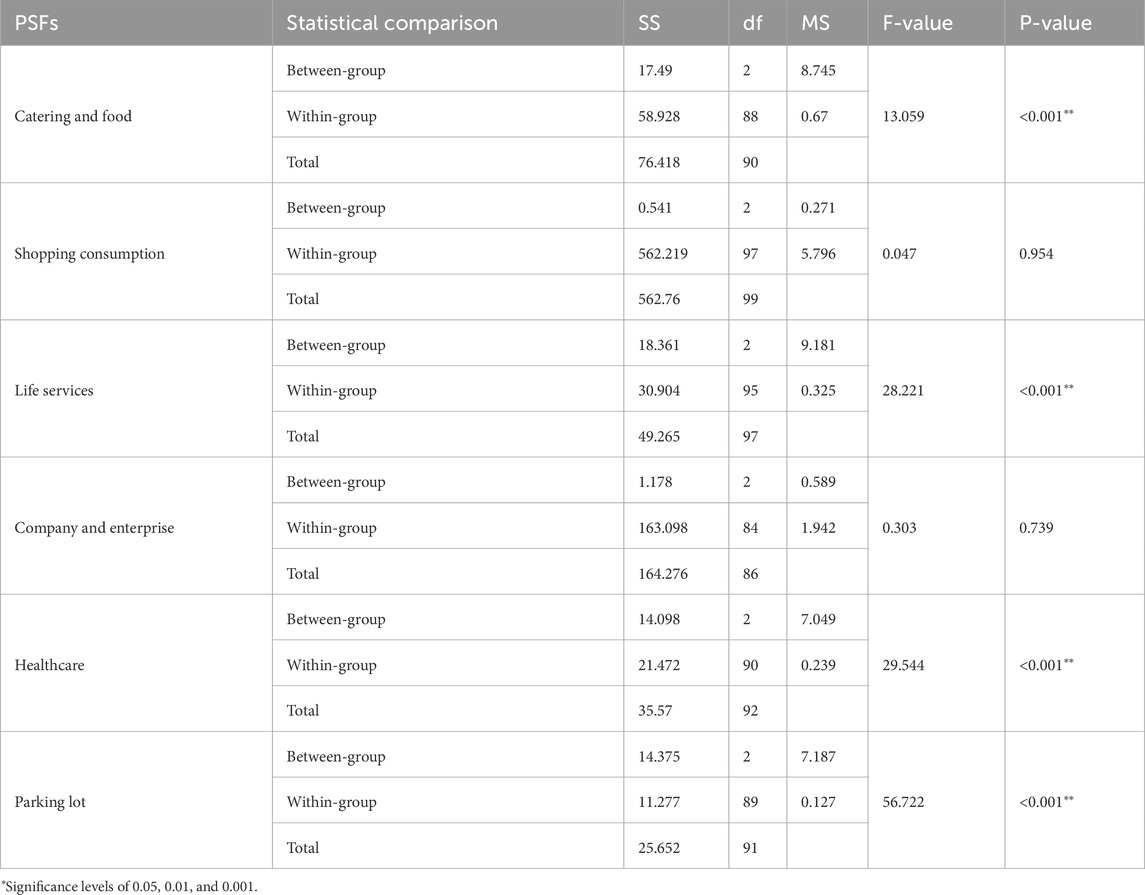Image resolution: width=1145 pixels, height=895 pixels.
Task: Click the Shopping consumption row label
Action: click(x=90, y=253)
